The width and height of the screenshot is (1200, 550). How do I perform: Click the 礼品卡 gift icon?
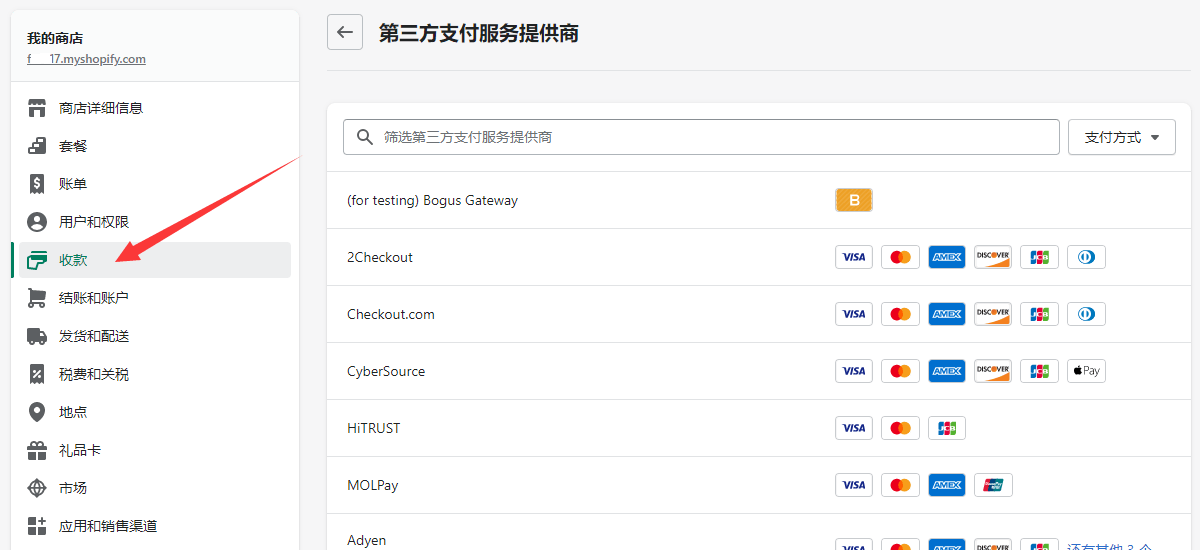pyautogui.click(x=37, y=450)
